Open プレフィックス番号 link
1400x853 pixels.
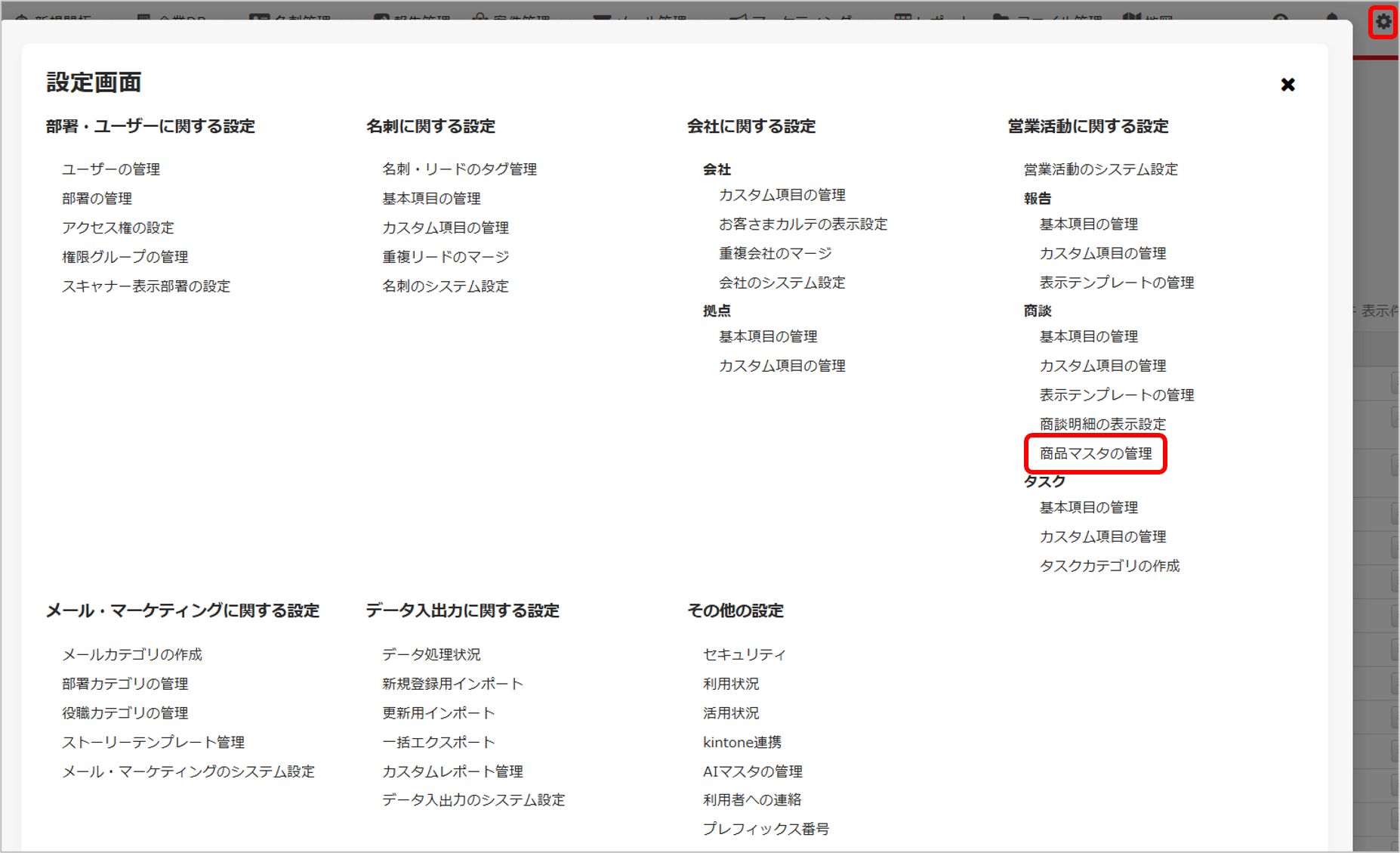click(x=766, y=829)
